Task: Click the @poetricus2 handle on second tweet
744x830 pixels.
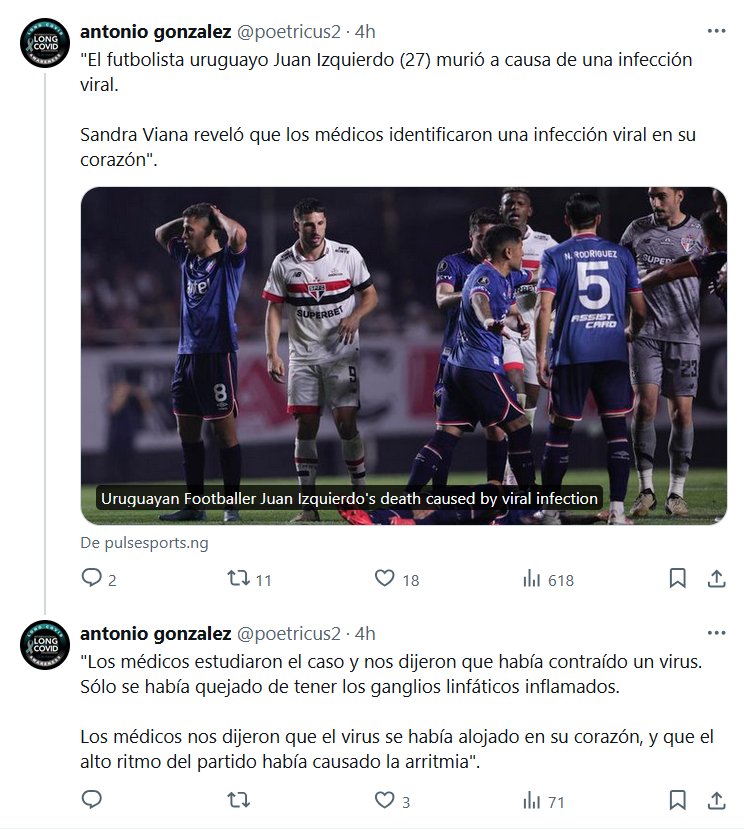Action: (288, 634)
